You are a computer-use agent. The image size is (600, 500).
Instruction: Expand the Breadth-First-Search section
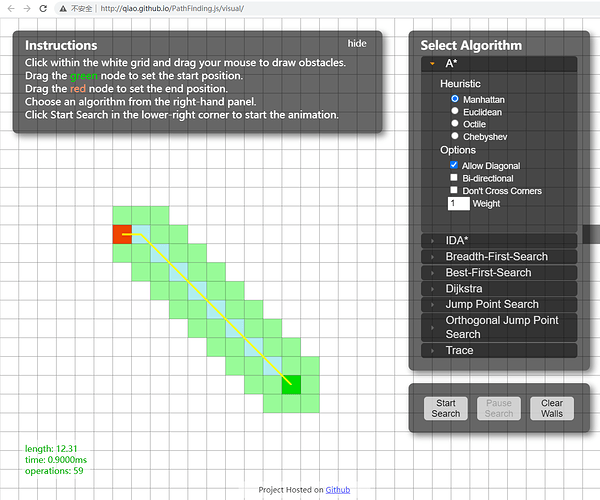499,257
